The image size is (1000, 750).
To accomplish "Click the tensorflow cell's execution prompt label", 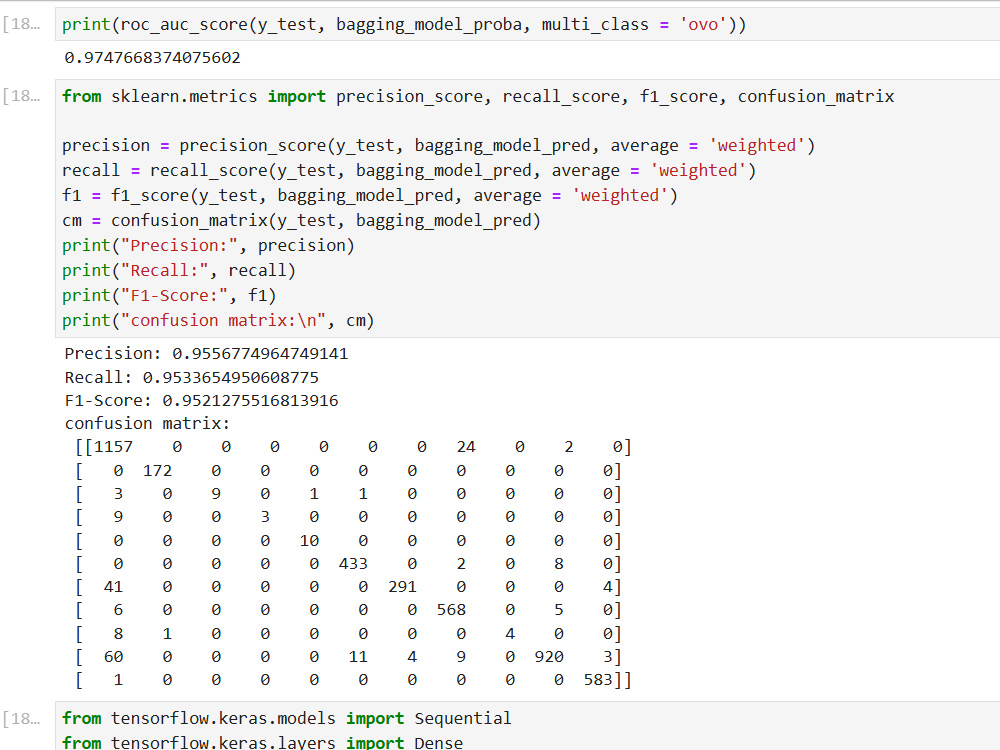I will (22, 719).
